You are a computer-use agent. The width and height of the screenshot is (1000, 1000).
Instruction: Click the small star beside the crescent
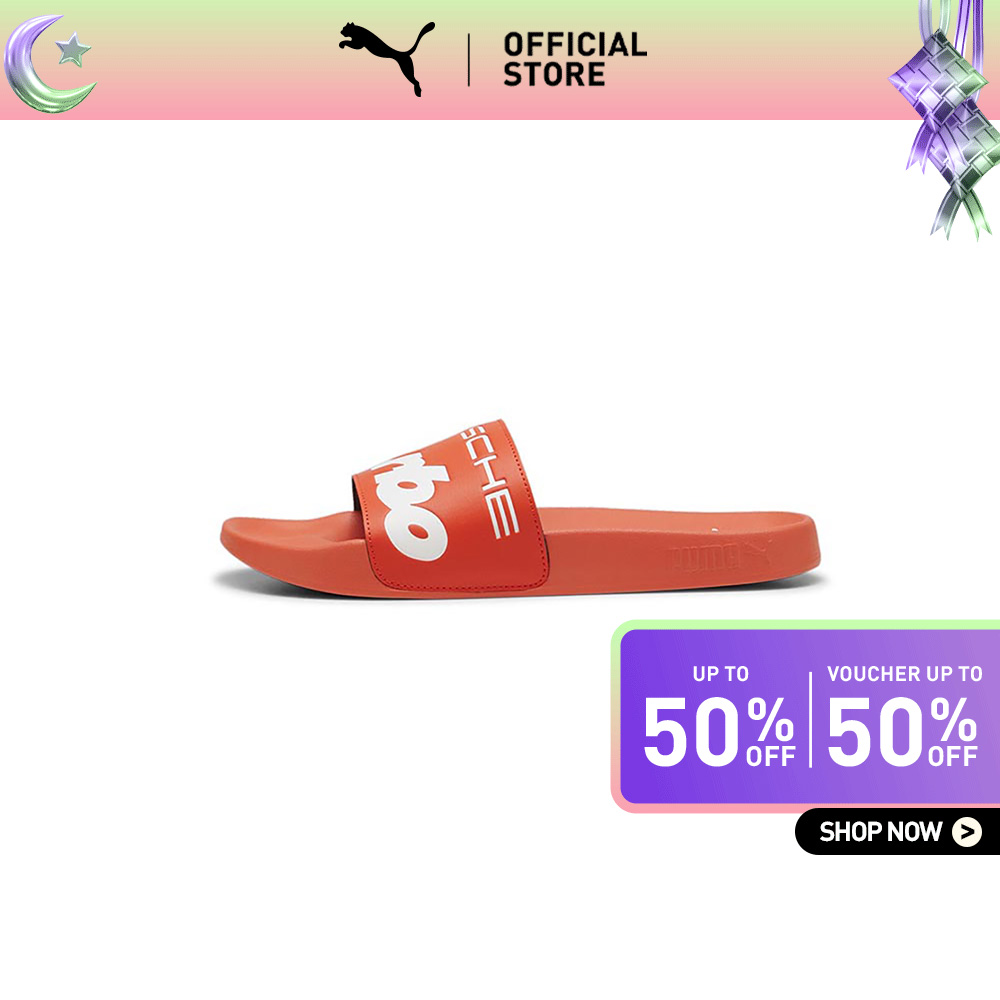(x=73, y=50)
